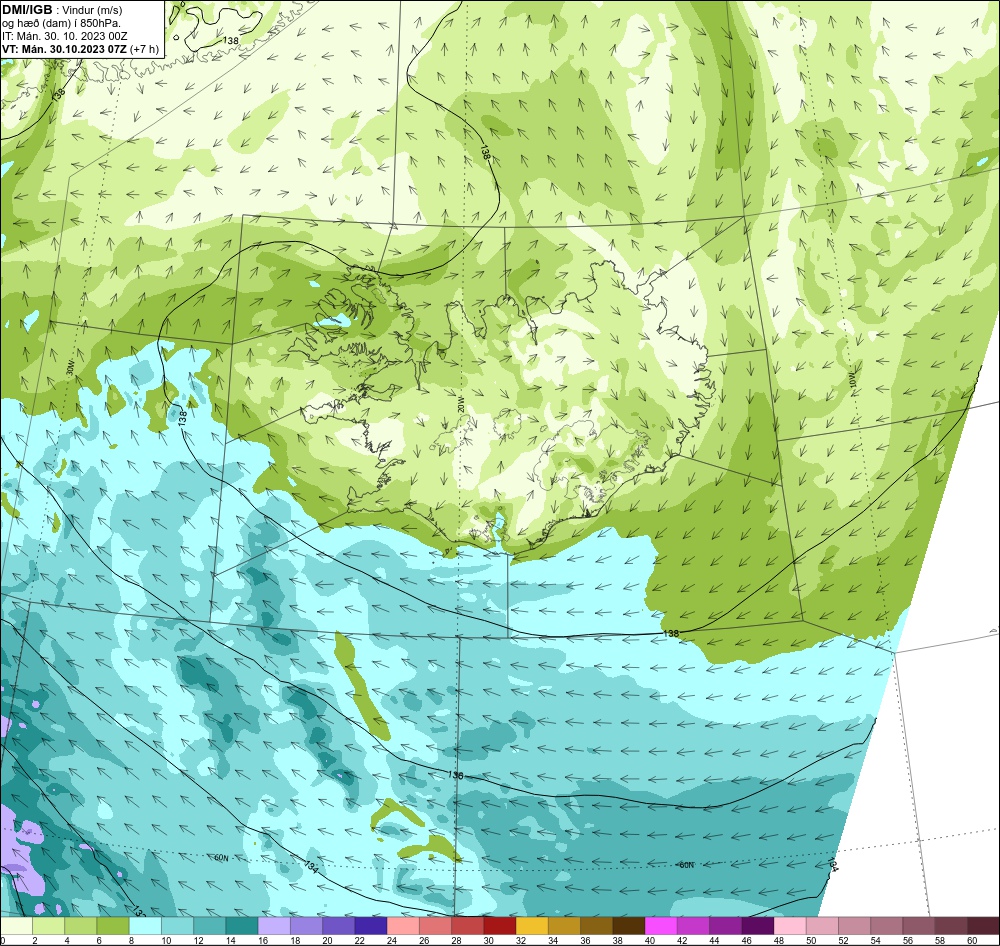Pick the dark teal 14–16 m/s legend swatch
1000x946 pixels.
coord(242,926)
